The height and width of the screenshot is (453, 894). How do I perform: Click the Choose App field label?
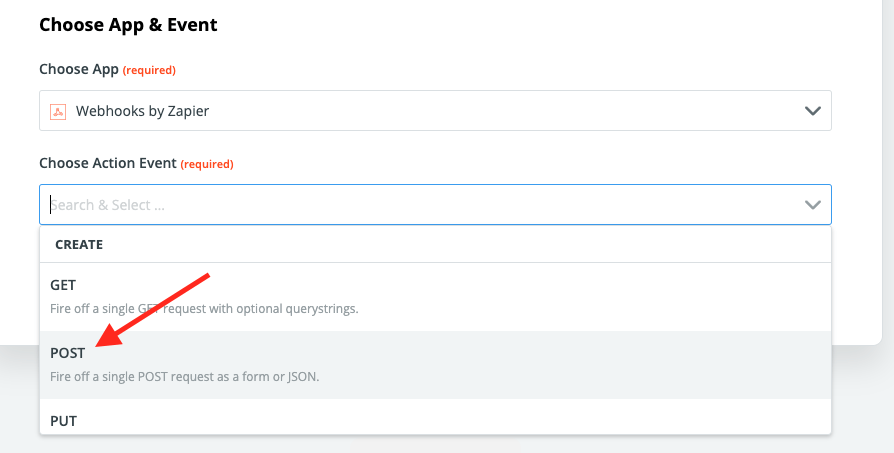79,70
